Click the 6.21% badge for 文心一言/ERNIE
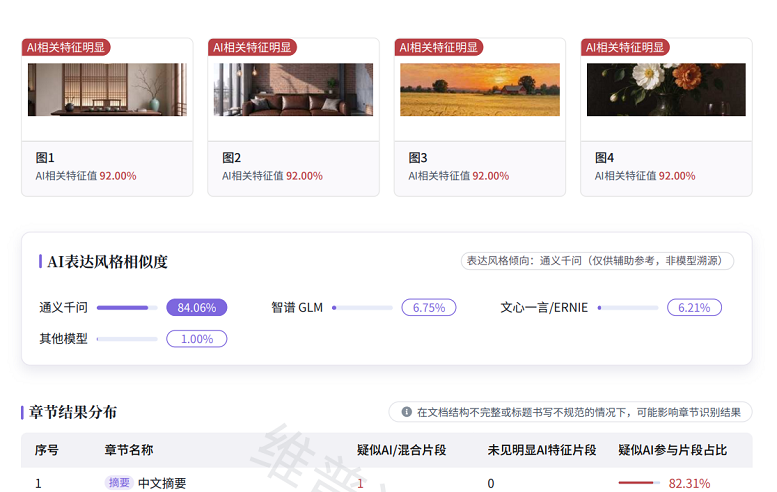 pos(694,308)
